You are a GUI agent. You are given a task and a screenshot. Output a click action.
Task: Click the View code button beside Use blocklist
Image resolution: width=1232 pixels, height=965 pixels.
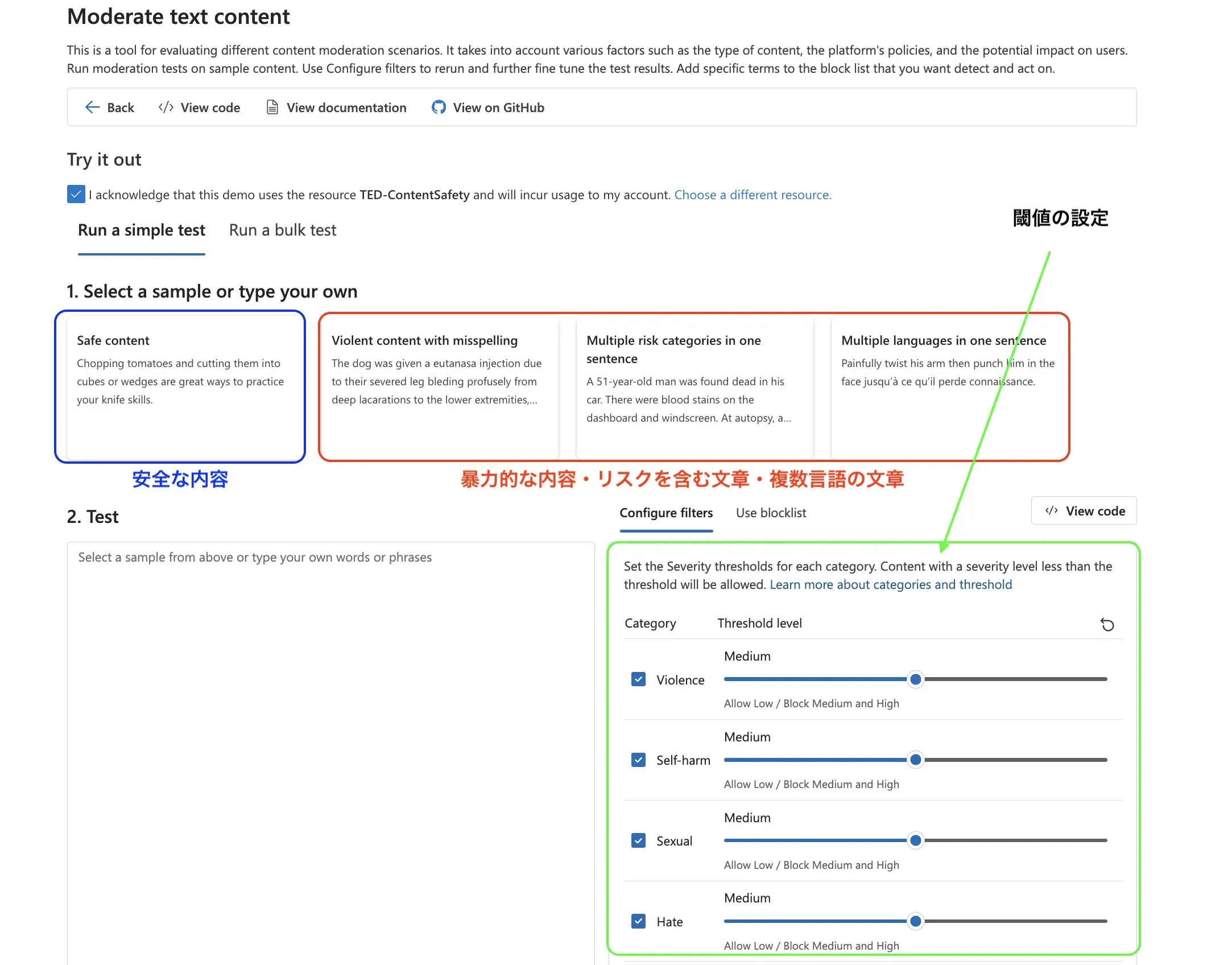point(1084,511)
